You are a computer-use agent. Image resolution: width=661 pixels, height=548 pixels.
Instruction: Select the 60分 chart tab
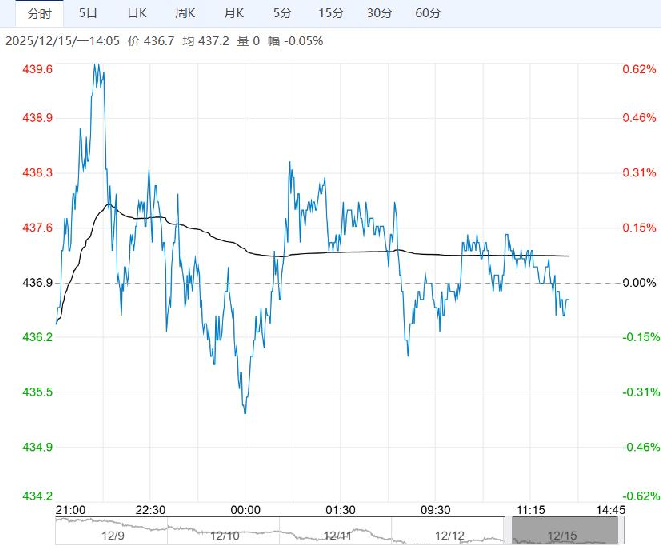[x=427, y=14]
